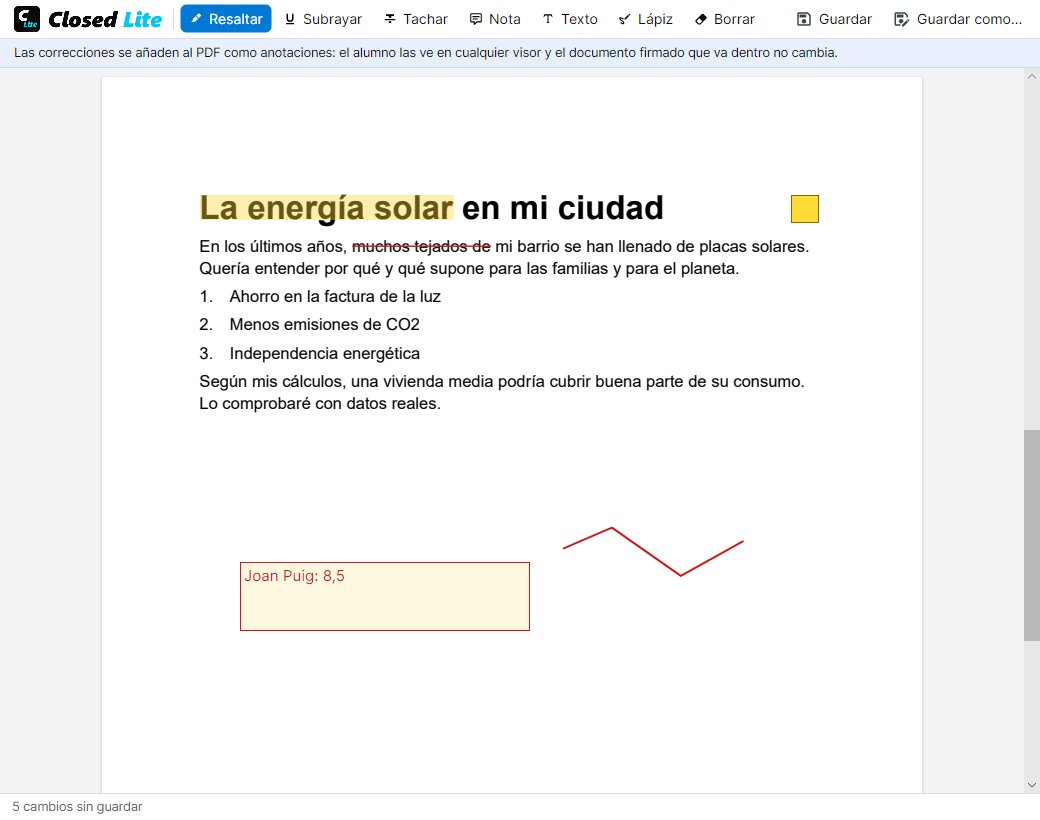1040x820 pixels.
Task: Select the red pencil zigzag drawing
Action: click(x=653, y=551)
